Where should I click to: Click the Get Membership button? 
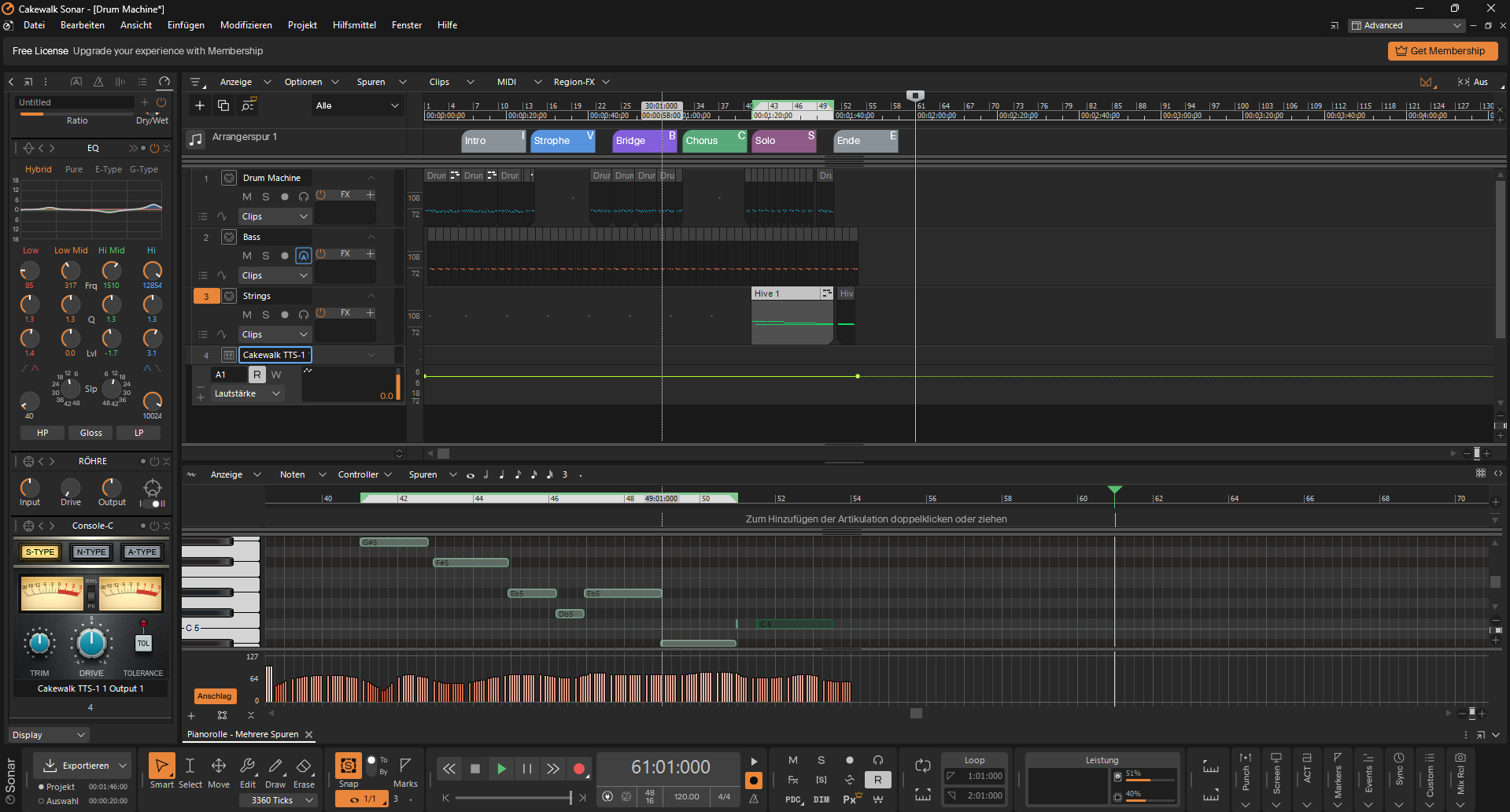click(1442, 51)
